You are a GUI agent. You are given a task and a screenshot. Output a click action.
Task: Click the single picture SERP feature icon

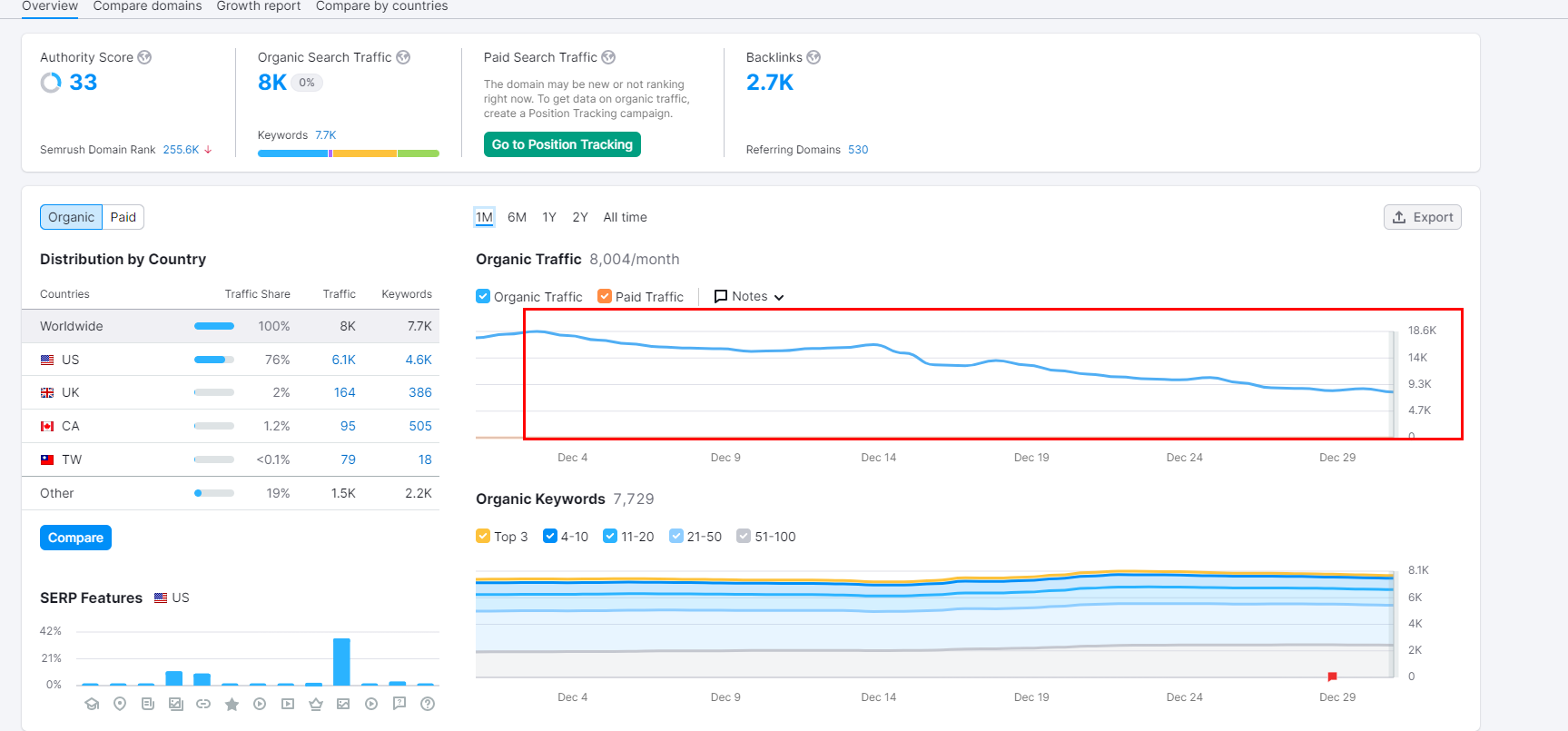(x=343, y=704)
